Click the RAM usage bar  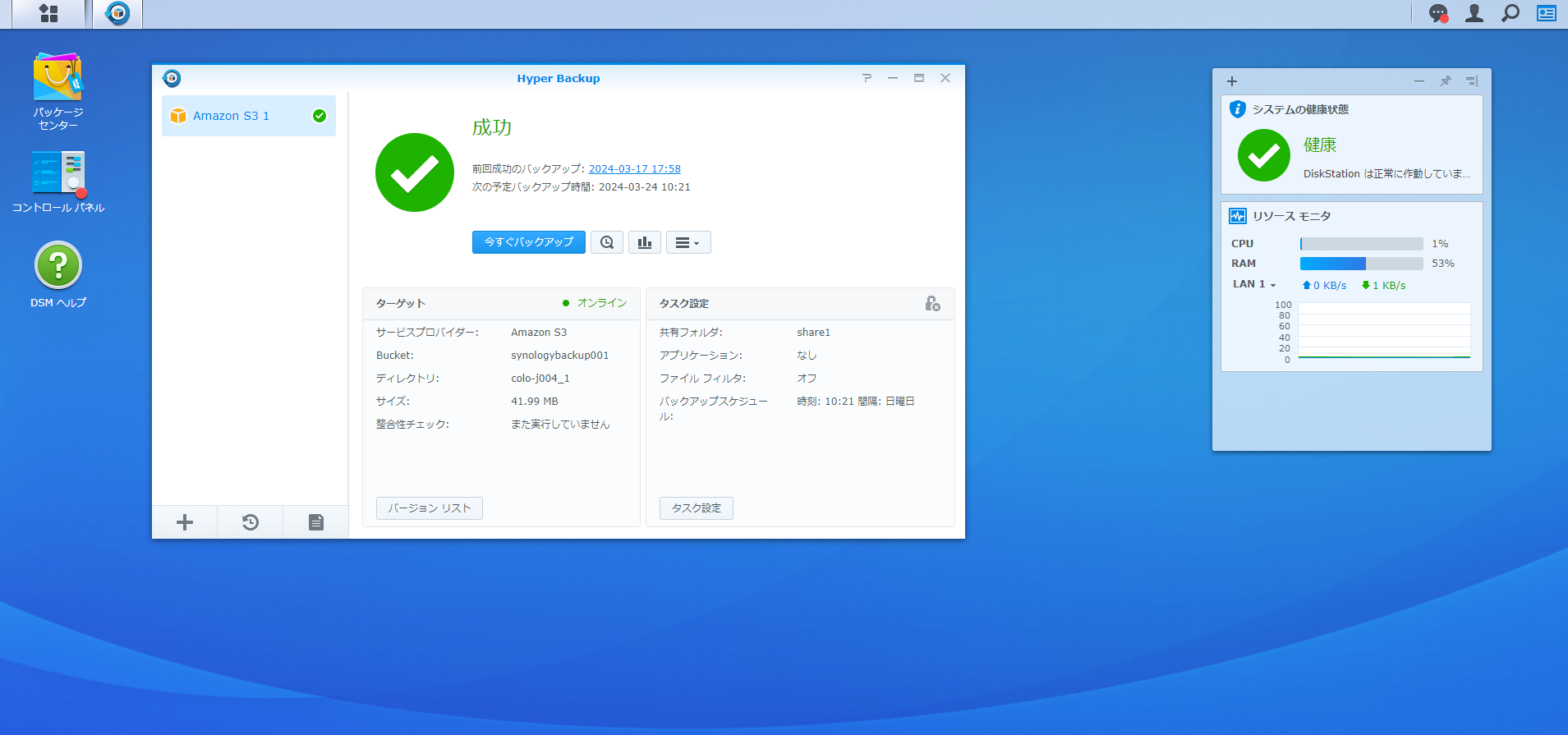(1362, 264)
